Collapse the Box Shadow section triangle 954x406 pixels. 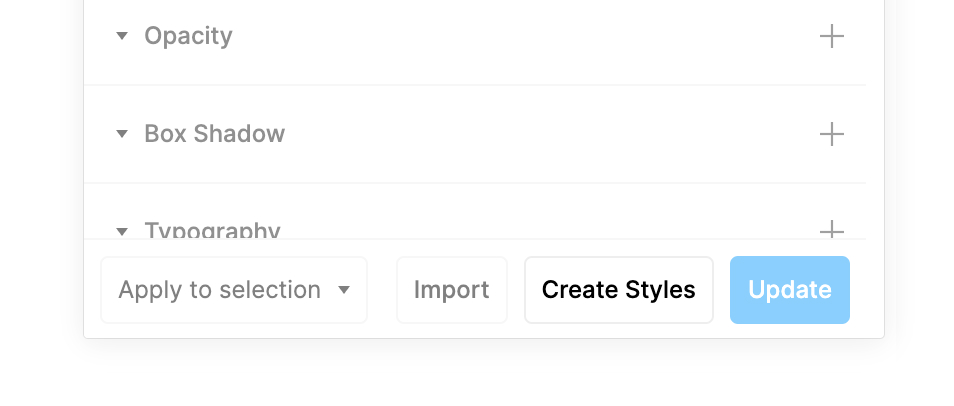[122, 133]
